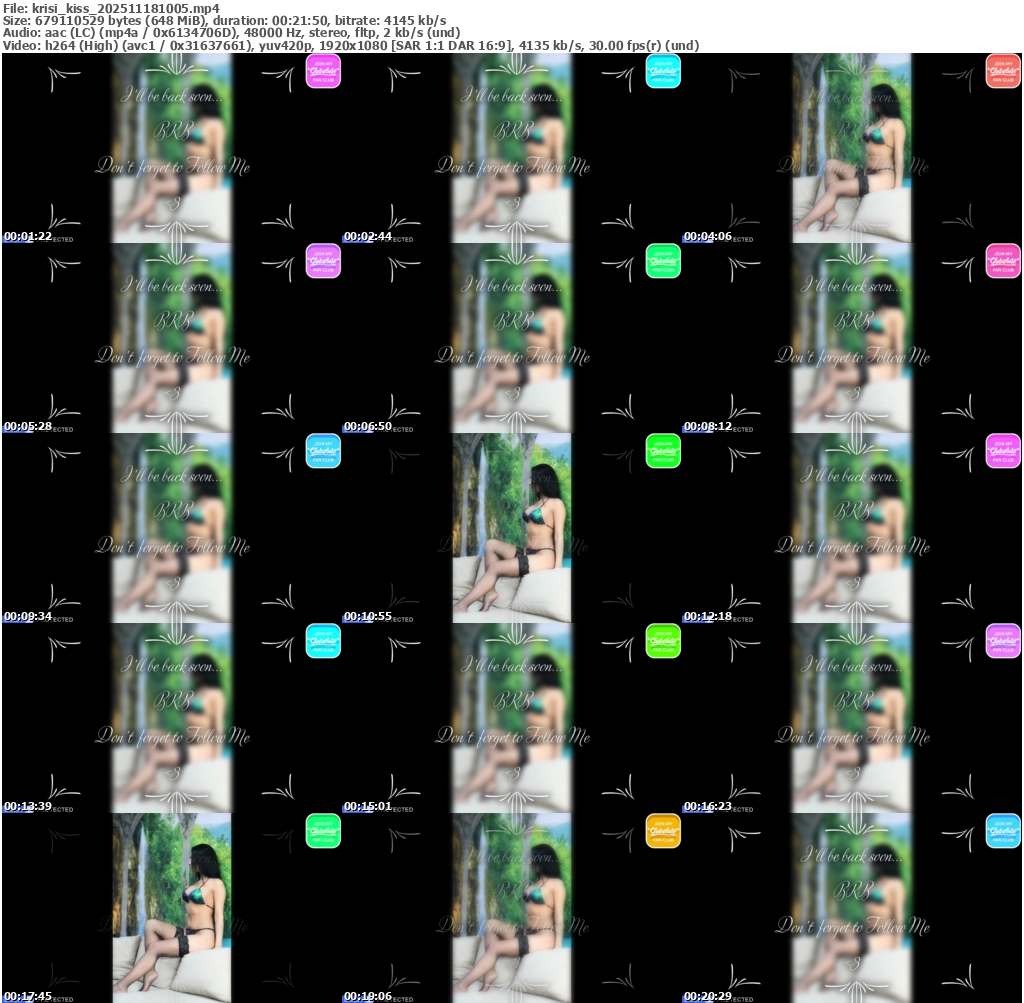This screenshot has width=1024, height=1003.
Task: Open the thumbnail frame stamped 00:02:44
Action: [x=511, y=148]
